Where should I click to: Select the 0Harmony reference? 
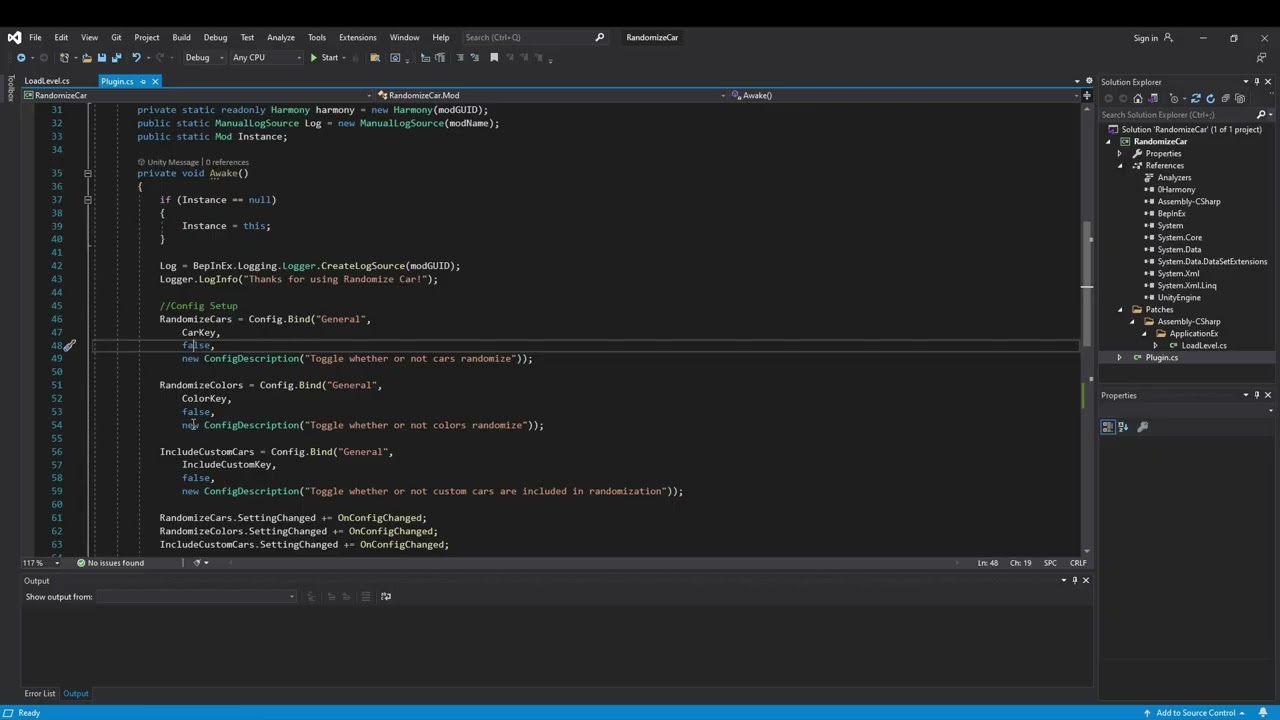1176,190
